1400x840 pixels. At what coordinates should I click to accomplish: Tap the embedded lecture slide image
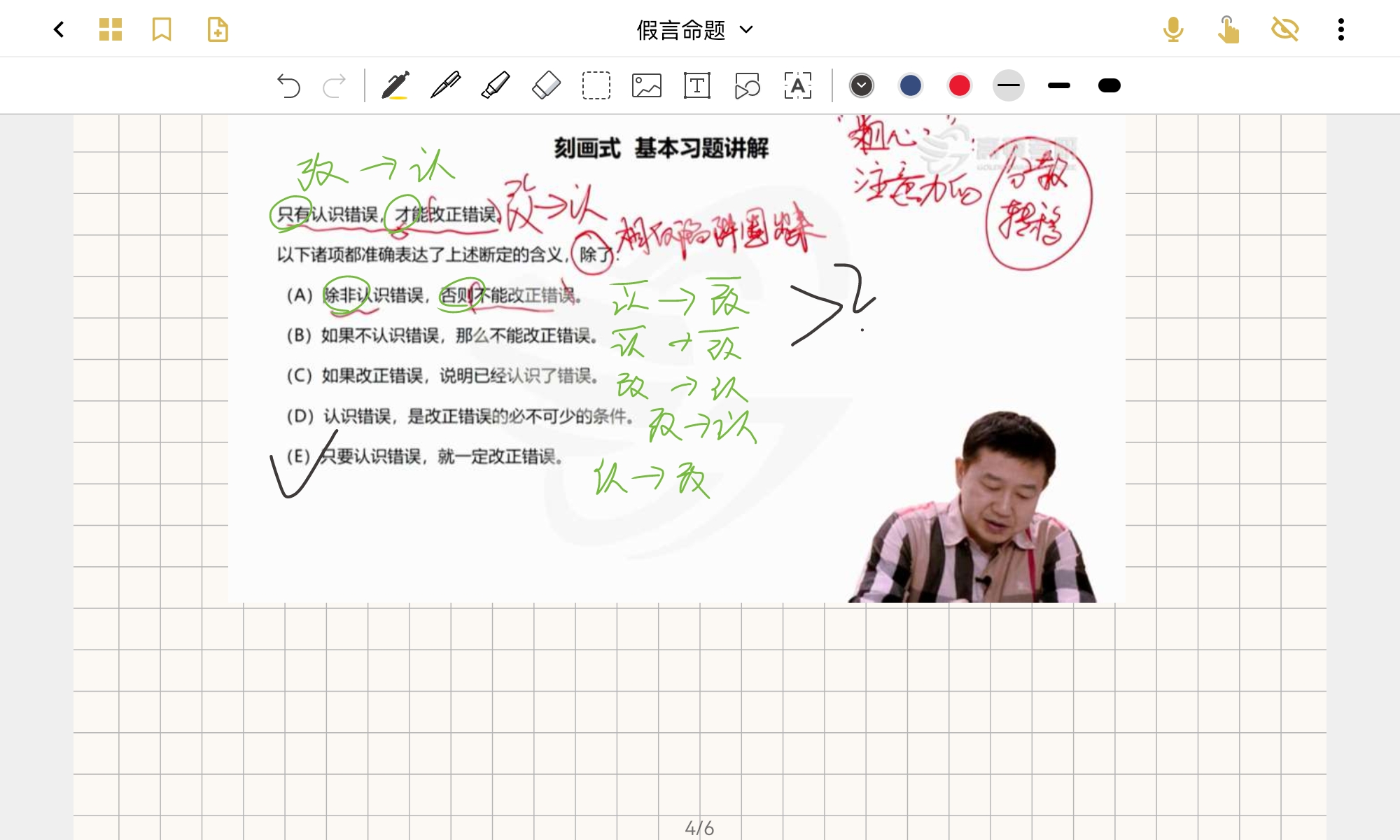pyautogui.click(x=676, y=358)
